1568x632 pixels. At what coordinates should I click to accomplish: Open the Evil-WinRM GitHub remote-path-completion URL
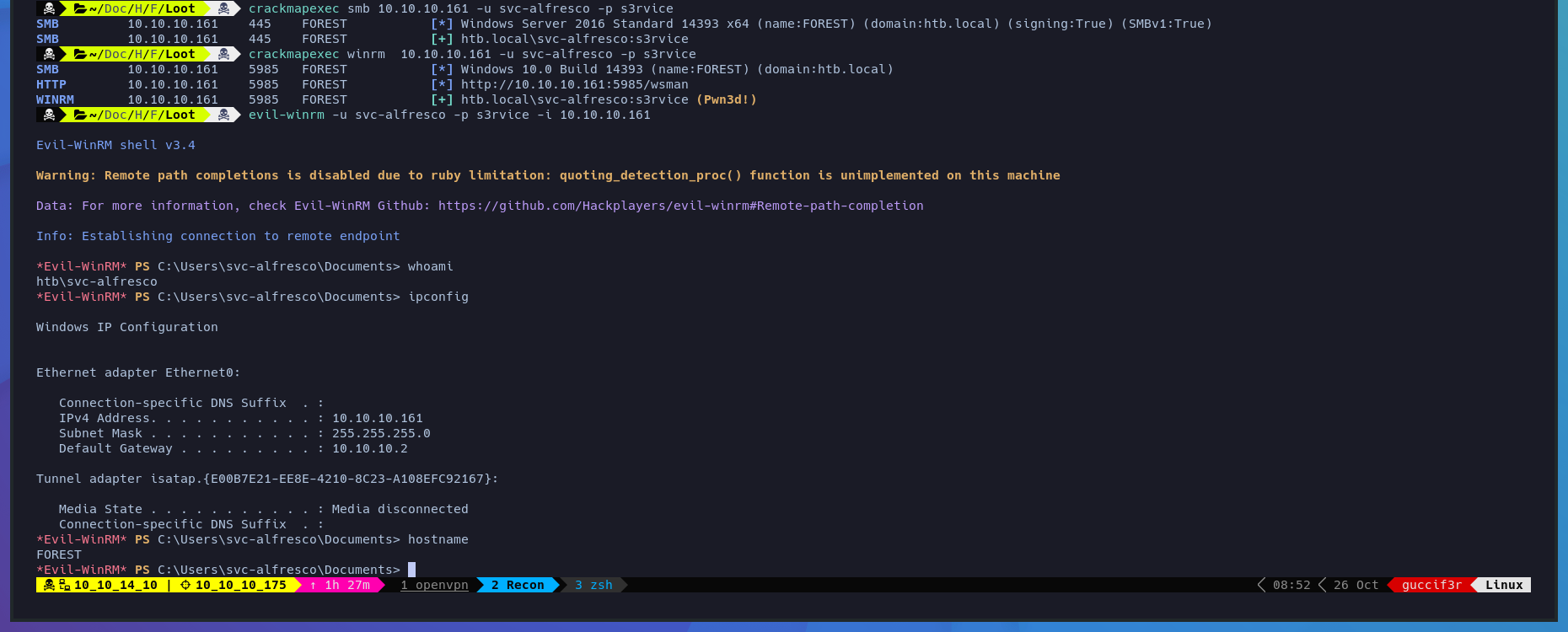(x=680, y=206)
